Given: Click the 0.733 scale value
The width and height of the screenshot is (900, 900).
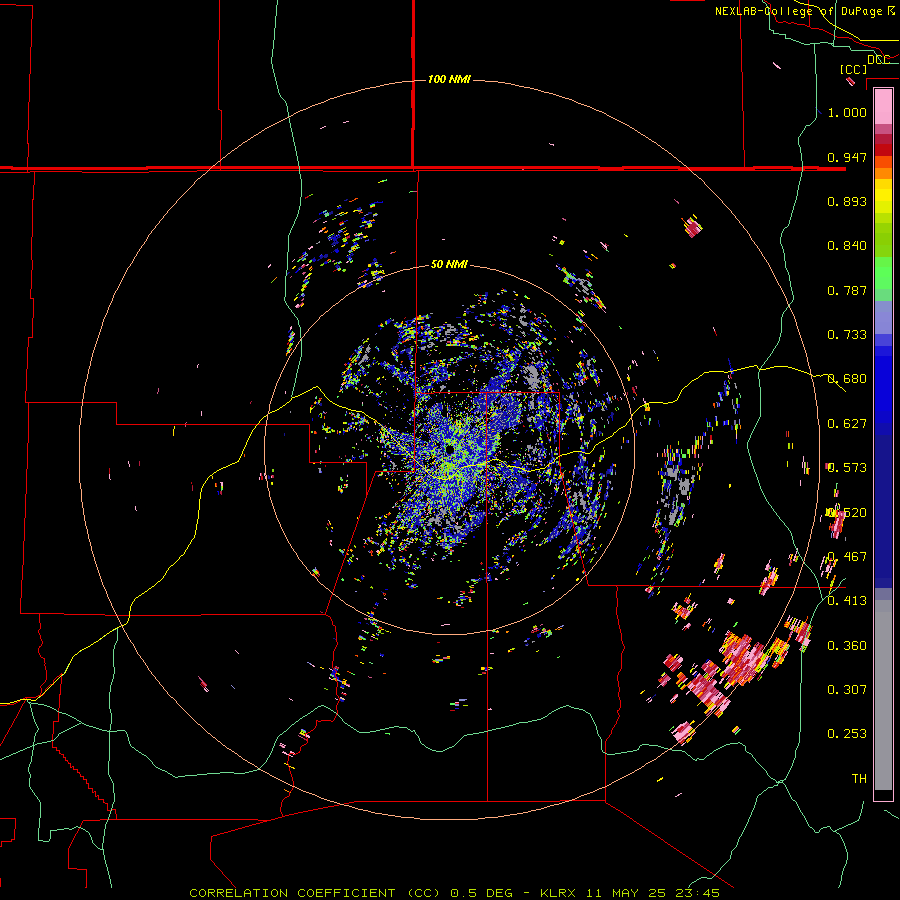Looking at the screenshot, I should 847,335.
